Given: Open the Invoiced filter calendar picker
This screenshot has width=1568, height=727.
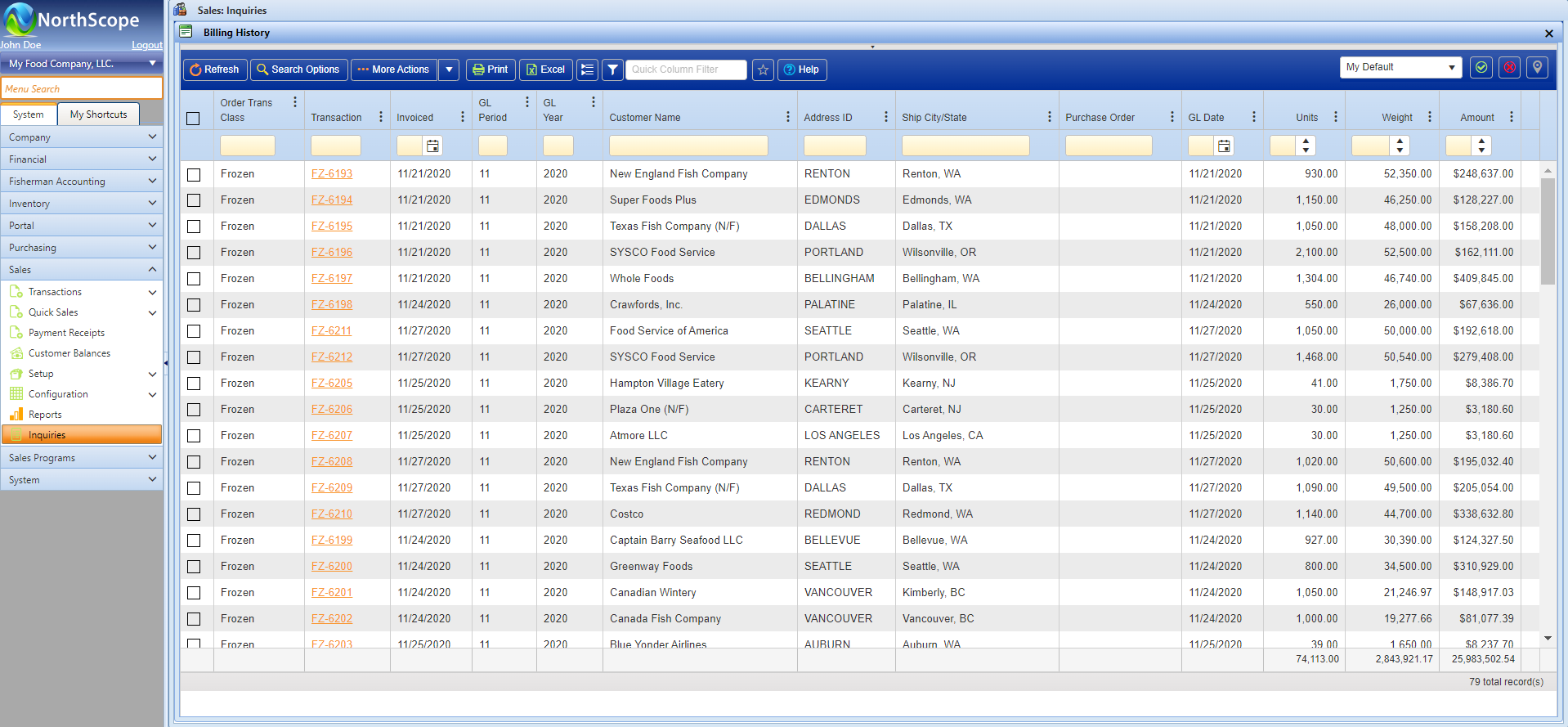Looking at the screenshot, I should pos(432,146).
